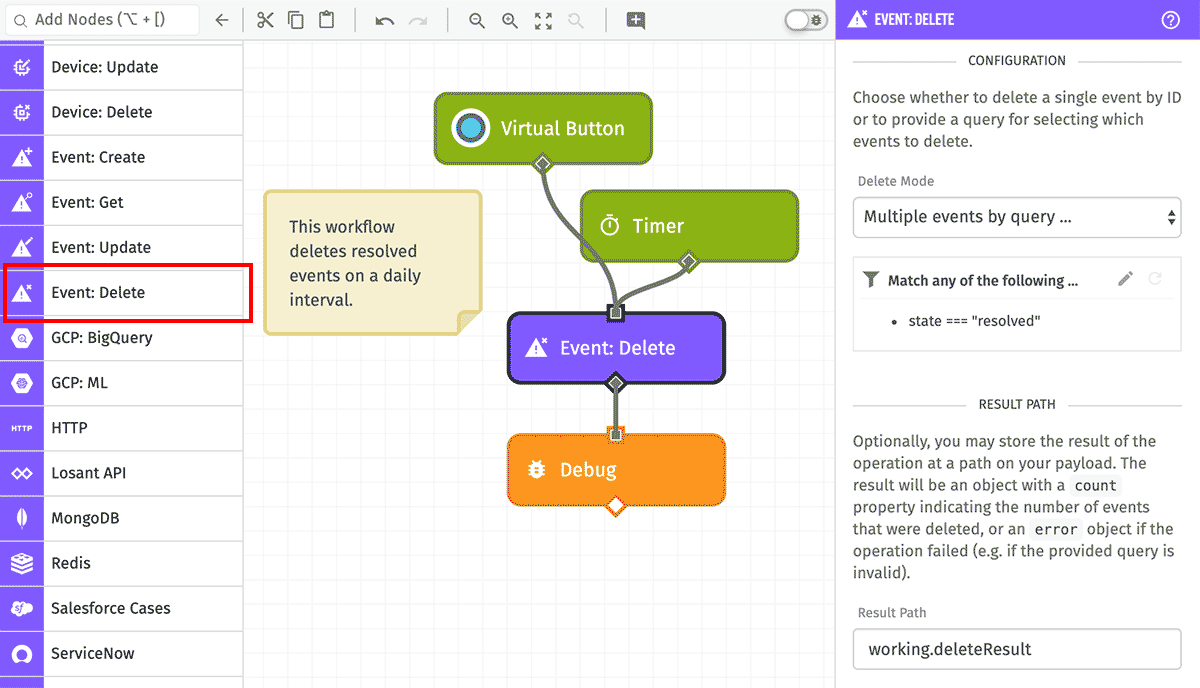Click the Debug bug icon
The height and width of the screenshot is (688, 1200).
click(x=537, y=470)
